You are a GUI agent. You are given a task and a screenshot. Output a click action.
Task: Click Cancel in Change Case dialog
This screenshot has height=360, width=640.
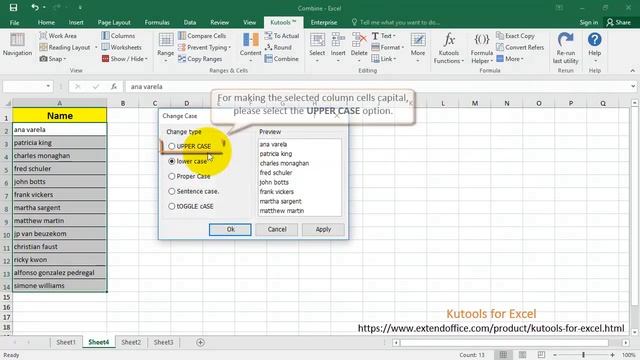tap(277, 229)
